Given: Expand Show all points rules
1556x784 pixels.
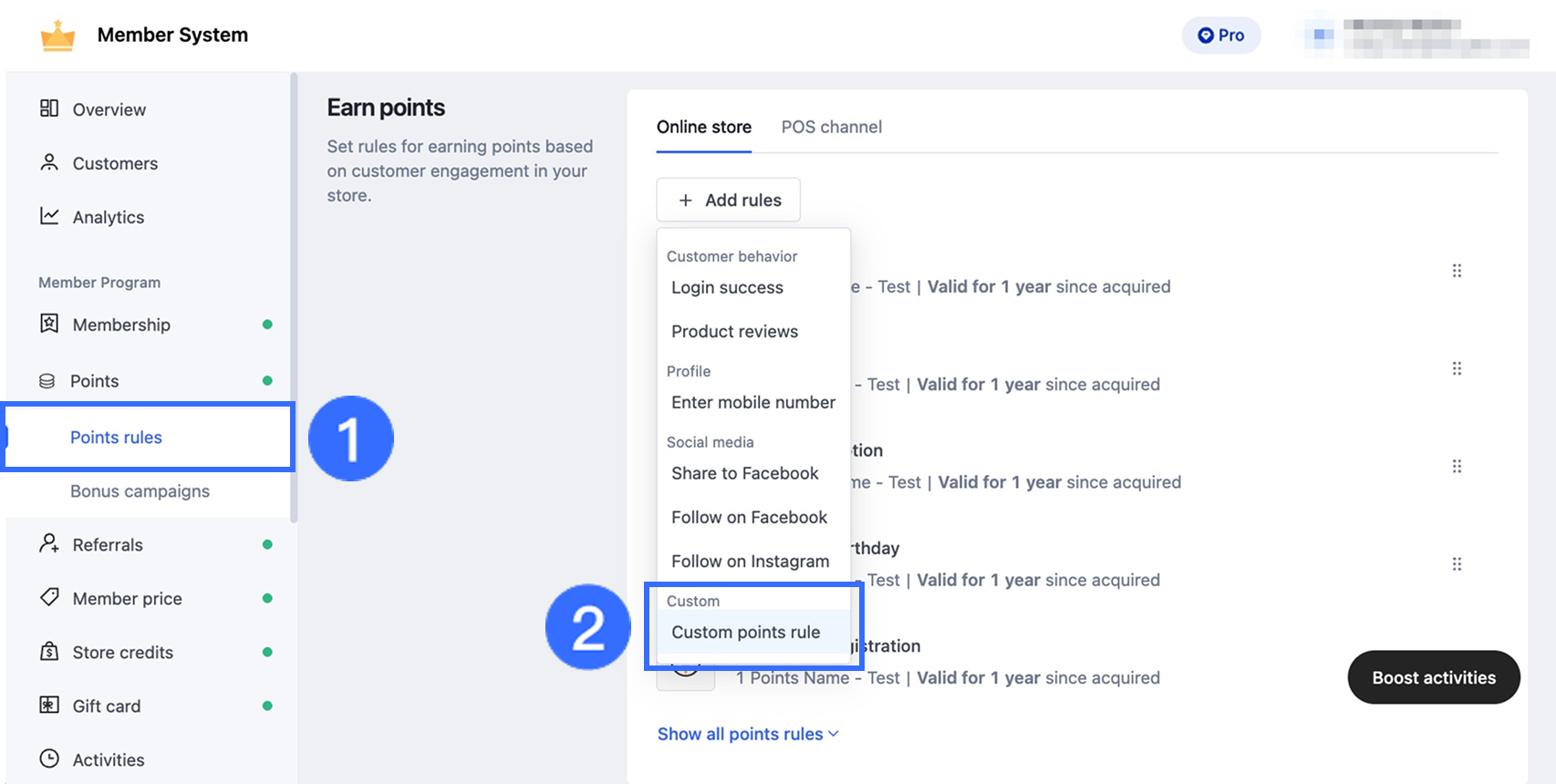Looking at the screenshot, I should (748, 734).
